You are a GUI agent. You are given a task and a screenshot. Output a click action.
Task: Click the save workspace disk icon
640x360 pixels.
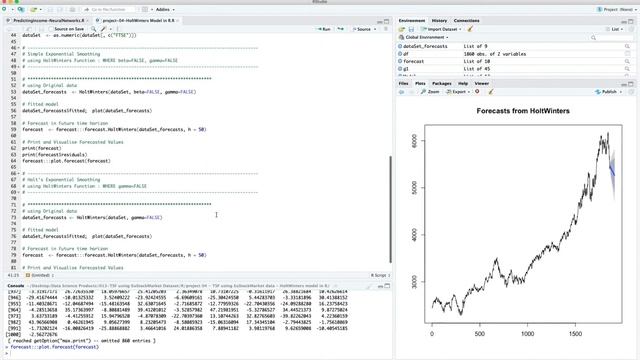pyautogui.click(x=411, y=29)
